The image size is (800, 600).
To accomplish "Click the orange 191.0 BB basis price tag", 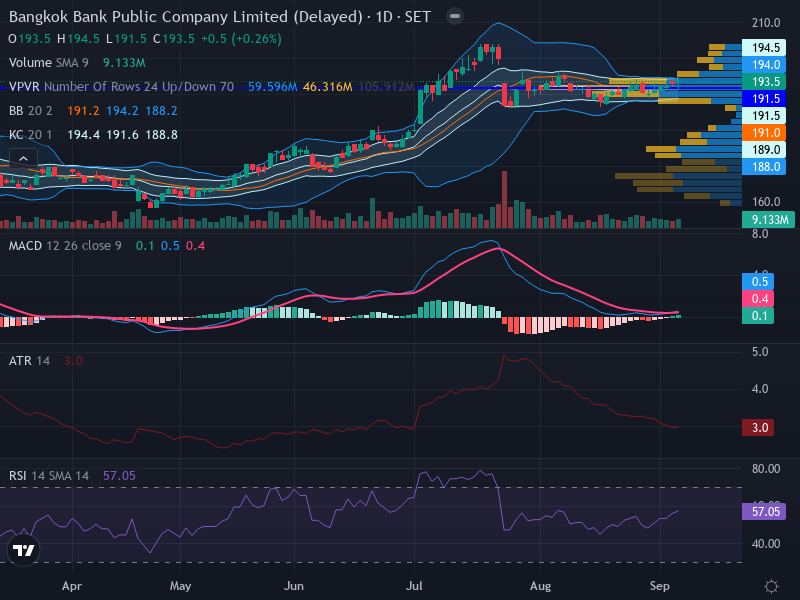I will [764, 133].
